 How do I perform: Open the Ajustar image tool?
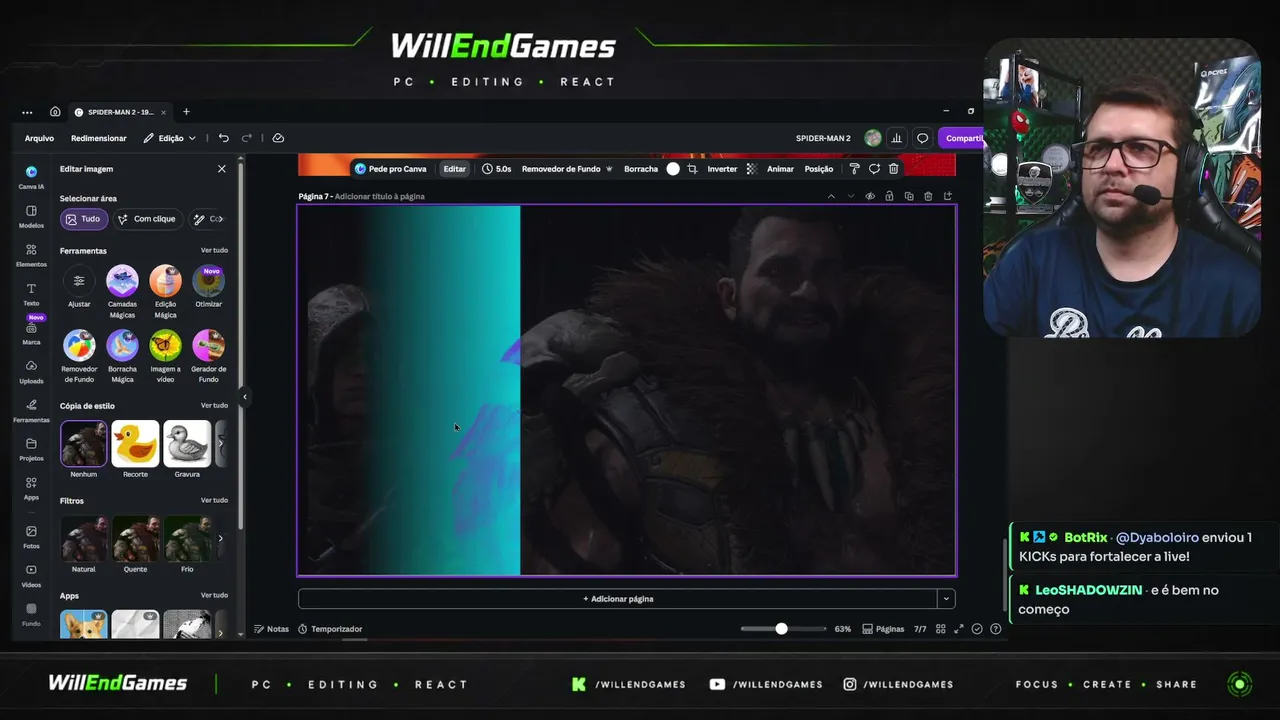(79, 287)
